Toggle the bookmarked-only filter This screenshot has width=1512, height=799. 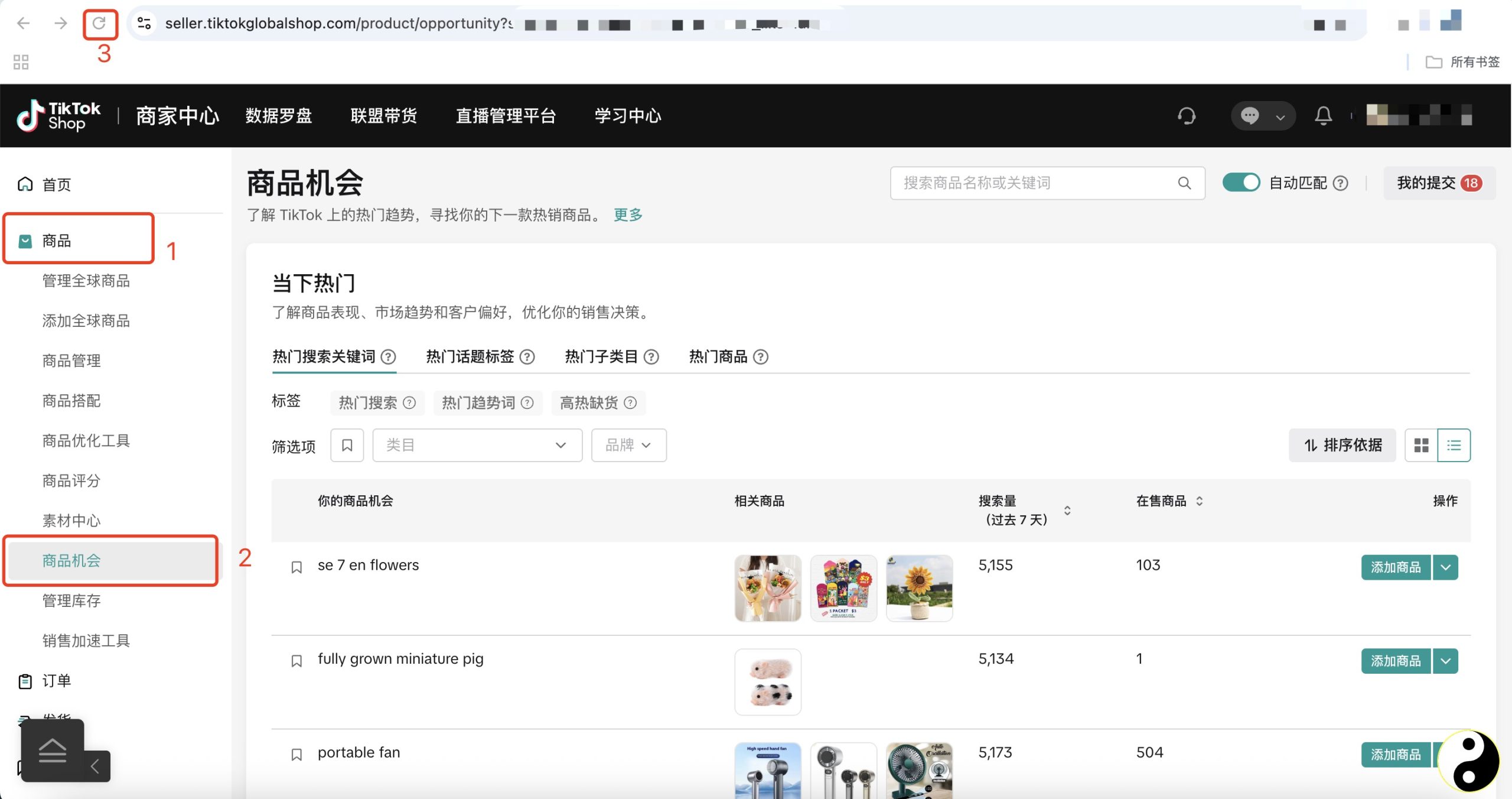point(347,445)
